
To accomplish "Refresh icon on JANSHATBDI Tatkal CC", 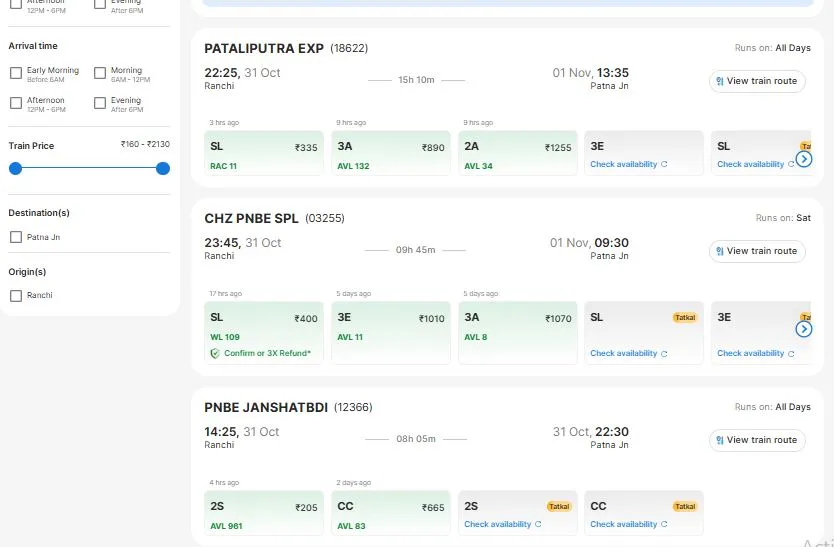I will [664, 524].
